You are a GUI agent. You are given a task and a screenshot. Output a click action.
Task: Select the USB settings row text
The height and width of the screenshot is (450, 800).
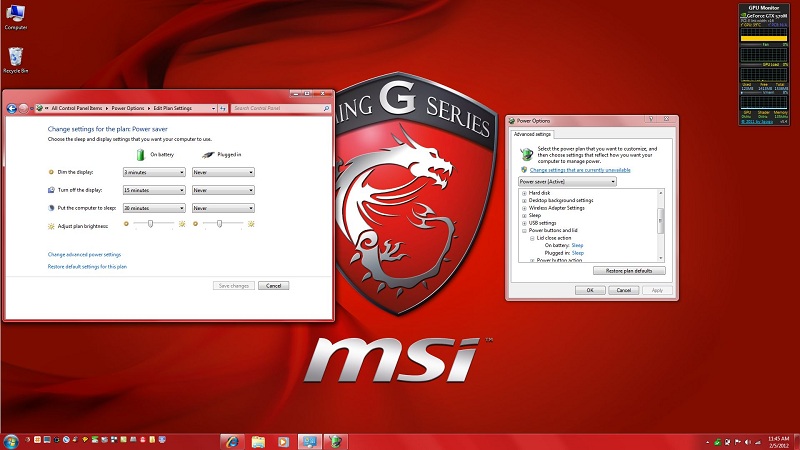point(542,223)
